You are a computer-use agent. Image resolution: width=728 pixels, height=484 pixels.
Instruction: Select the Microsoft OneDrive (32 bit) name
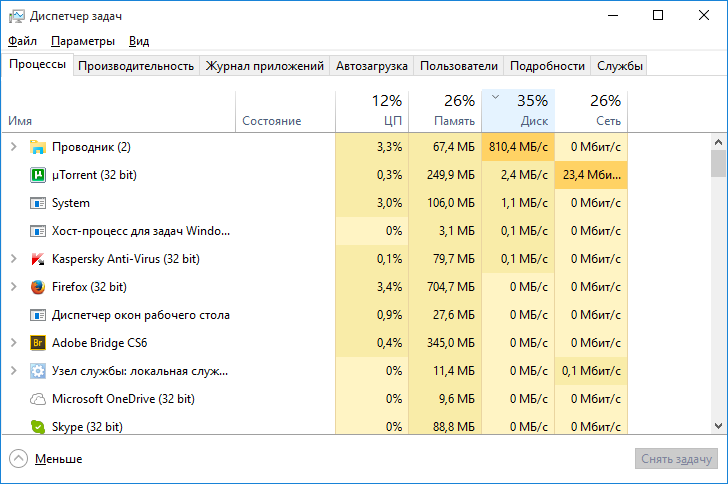[x=124, y=399]
